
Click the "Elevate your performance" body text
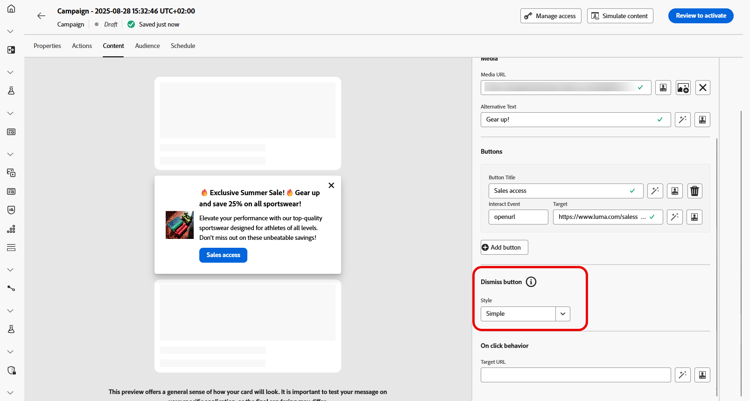click(261, 228)
